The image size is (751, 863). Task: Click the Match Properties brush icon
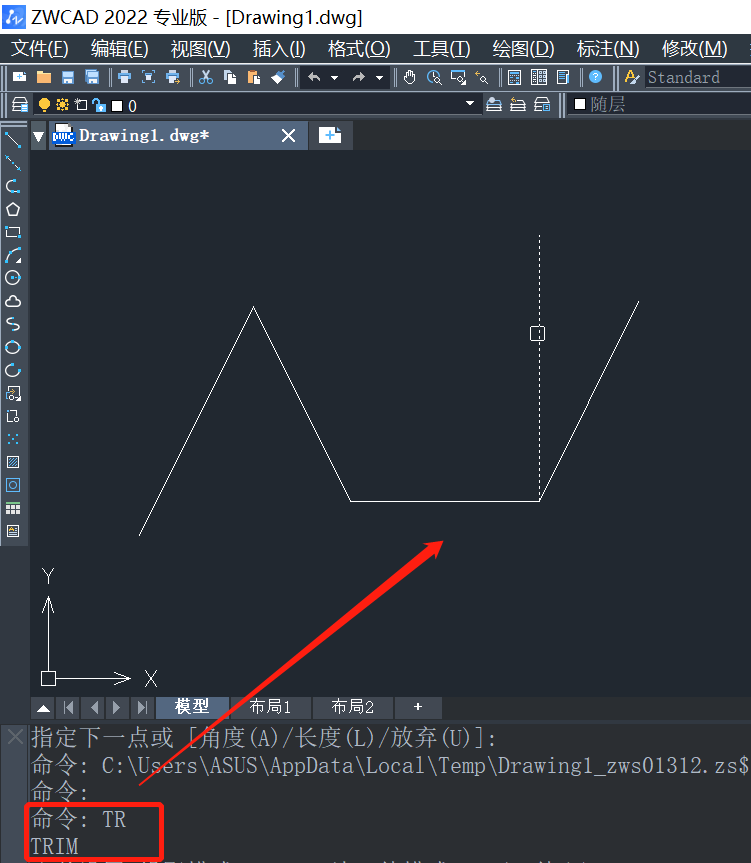278,77
